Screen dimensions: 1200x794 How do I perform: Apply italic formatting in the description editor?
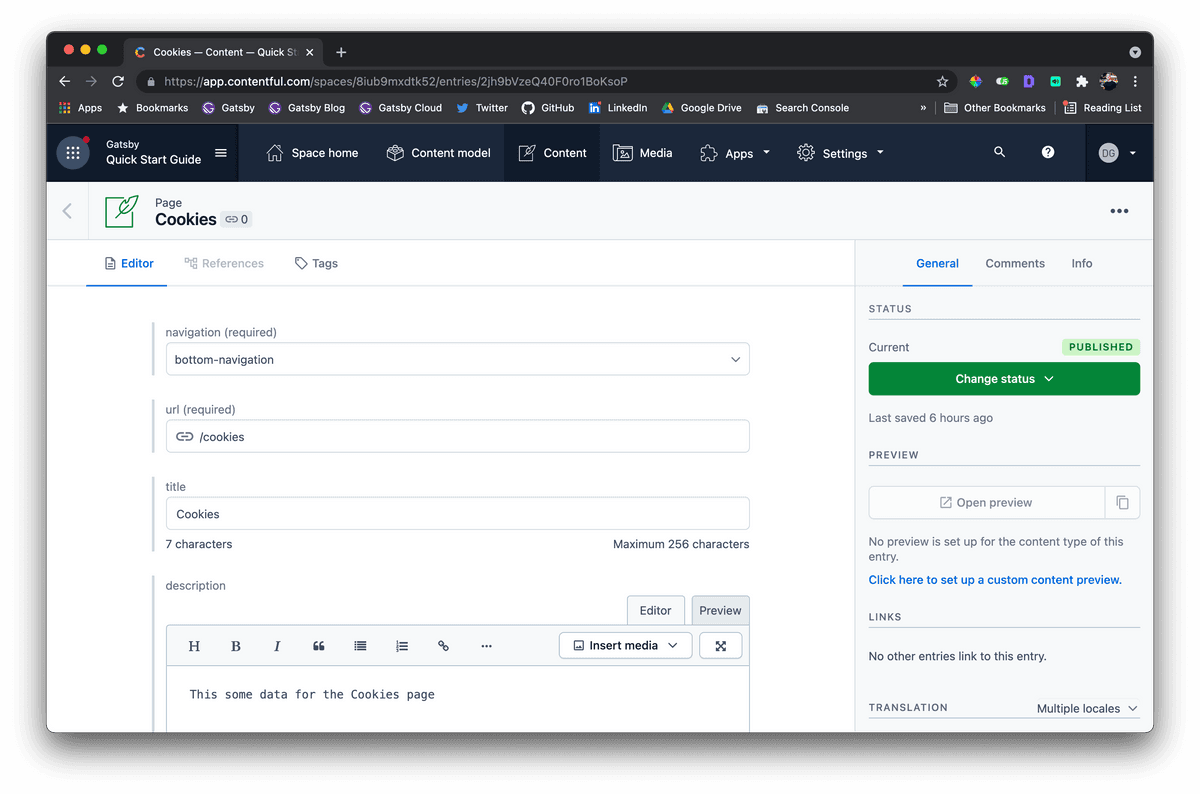click(x=277, y=645)
